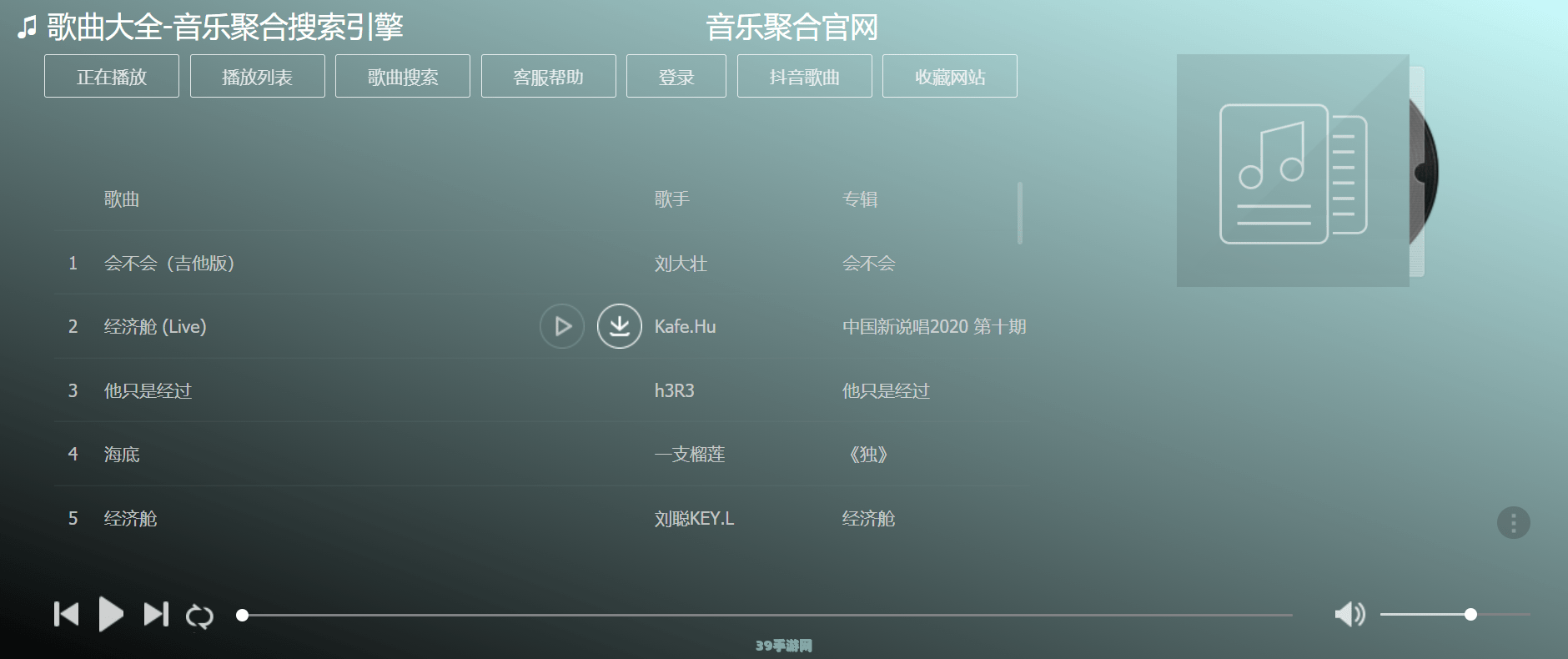The height and width of the screenshot is (659, 1568).
Task: Click the album 中国新说唱2020 第十期
Action: [x=934, y=327]
